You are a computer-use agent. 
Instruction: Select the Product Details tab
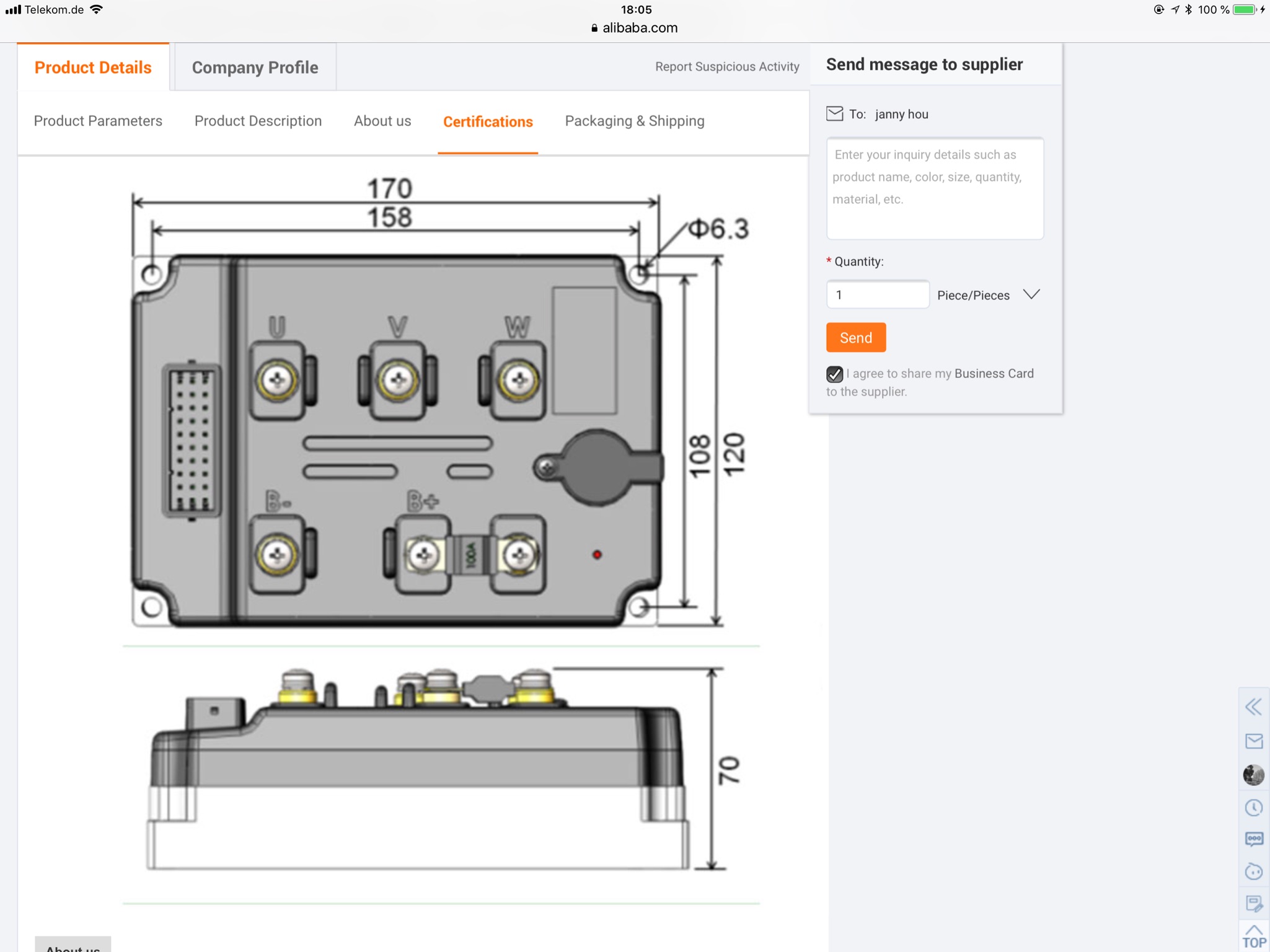point(93,67)
